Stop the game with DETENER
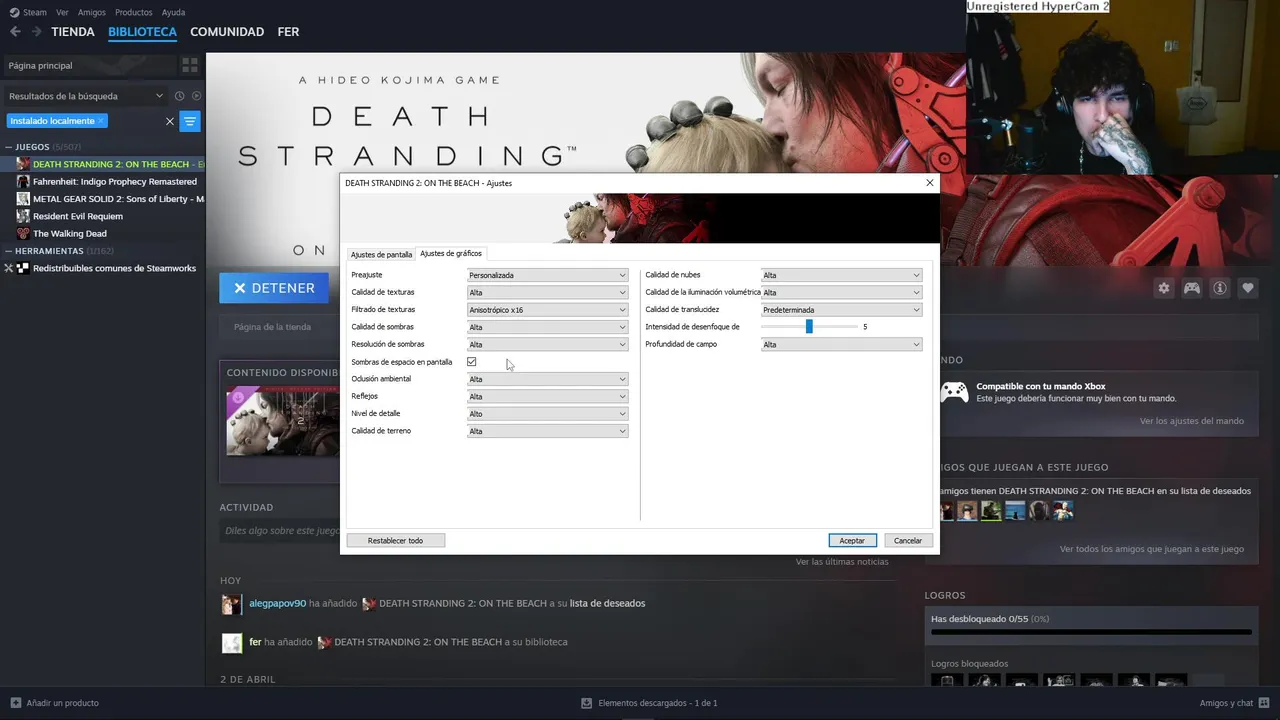Screen dimensions: 1280x720 (274, 288)
